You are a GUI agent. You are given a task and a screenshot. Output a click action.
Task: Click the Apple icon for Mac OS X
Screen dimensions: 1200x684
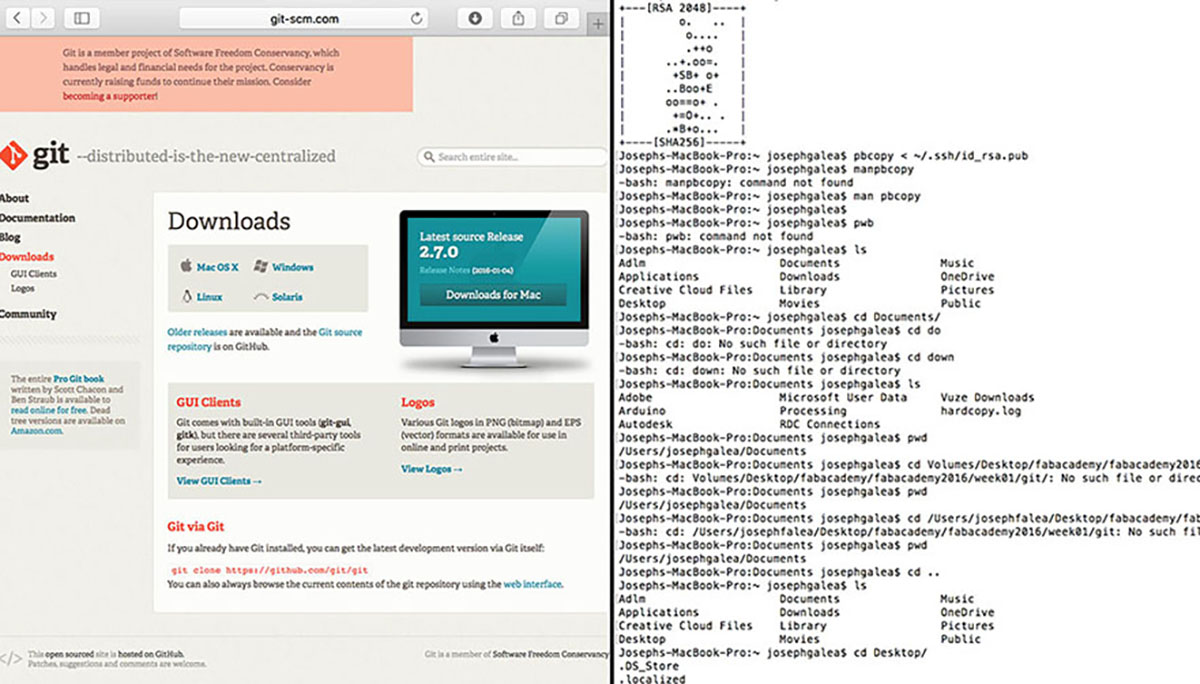point(185,267)
